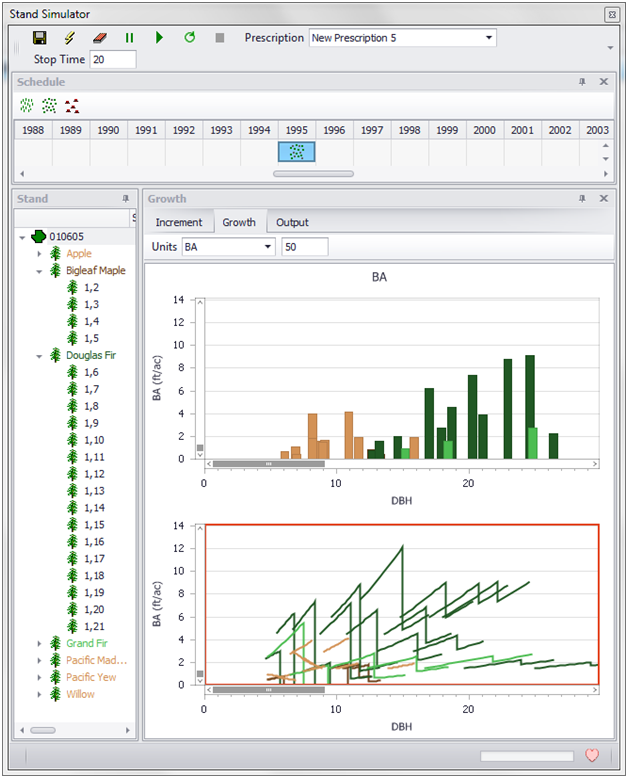Collapse the Douglas Fir node

(x=39, y=356)
